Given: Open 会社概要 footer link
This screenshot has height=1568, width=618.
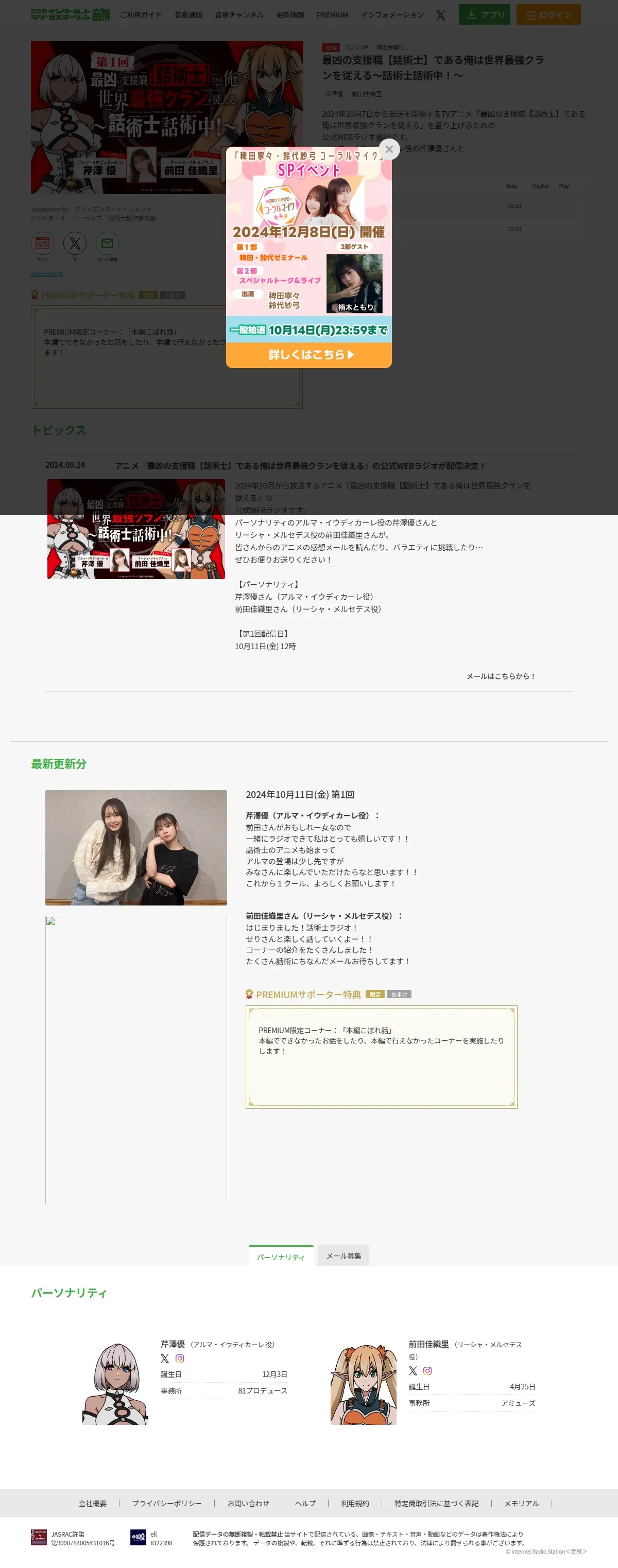Looking at the screenshot, I should tap(93, 1503).
